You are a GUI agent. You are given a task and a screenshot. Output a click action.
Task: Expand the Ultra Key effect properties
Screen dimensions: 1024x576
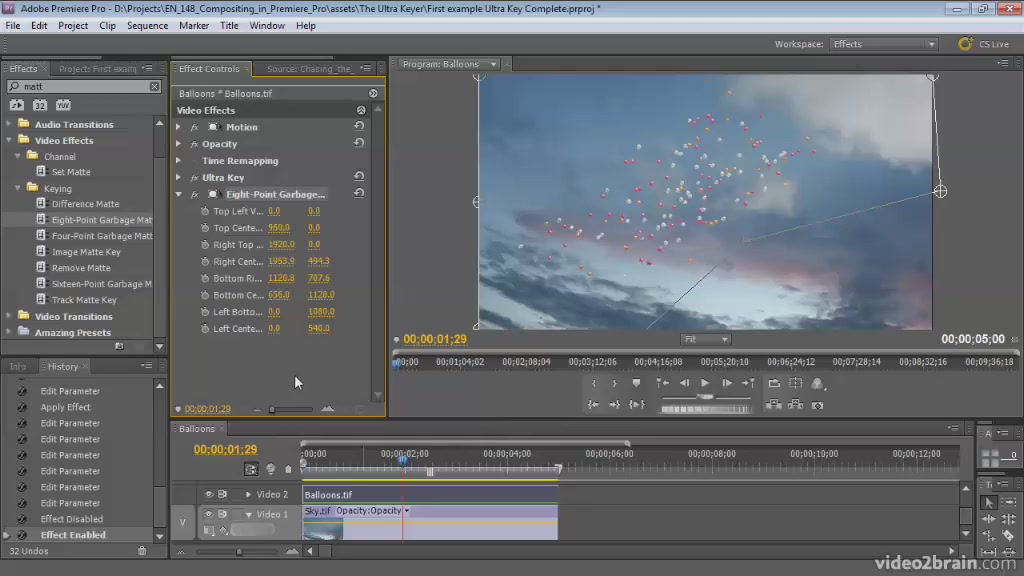178,177
